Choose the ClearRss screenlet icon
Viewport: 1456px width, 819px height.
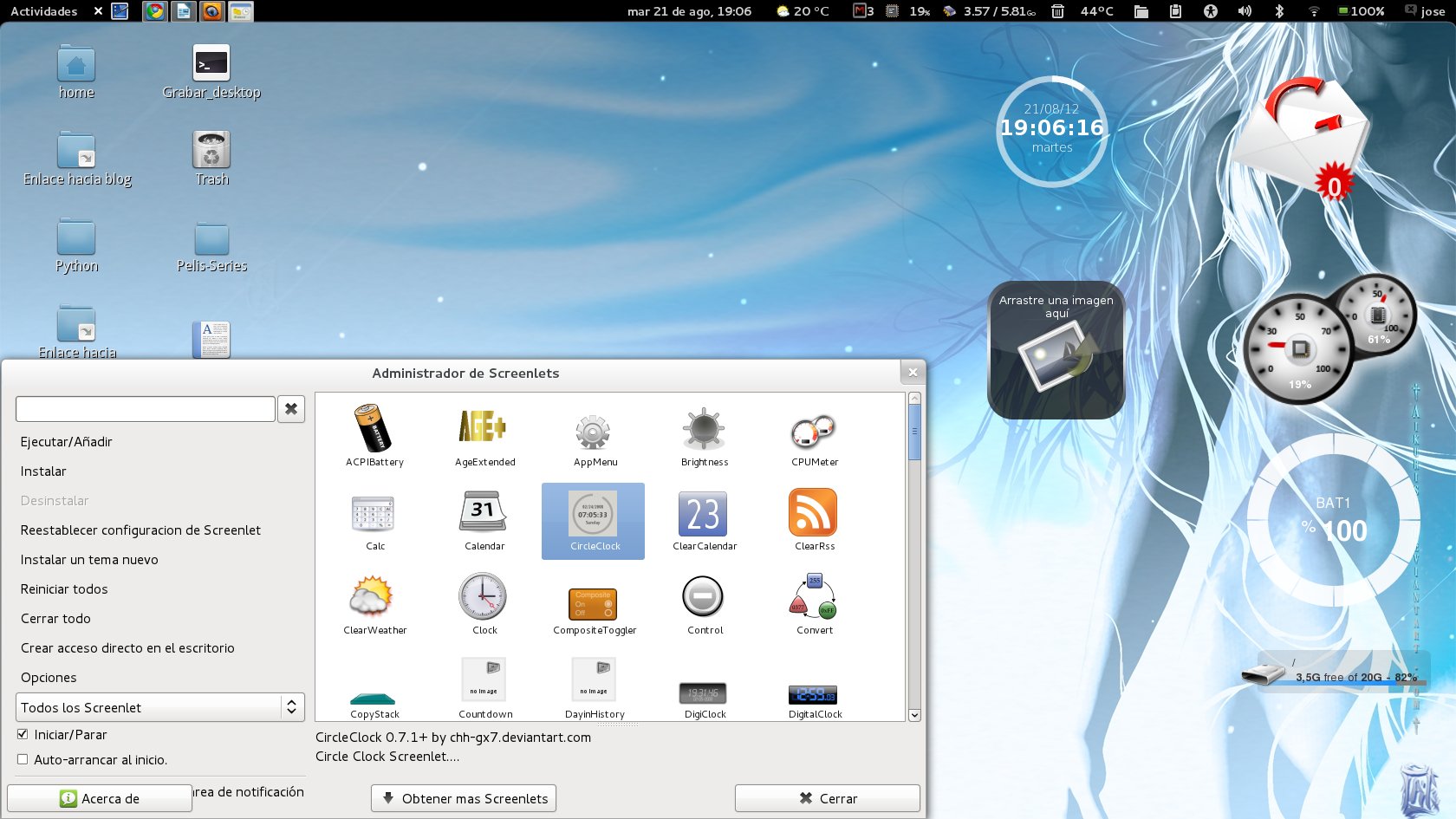click(x=813, y=515)
